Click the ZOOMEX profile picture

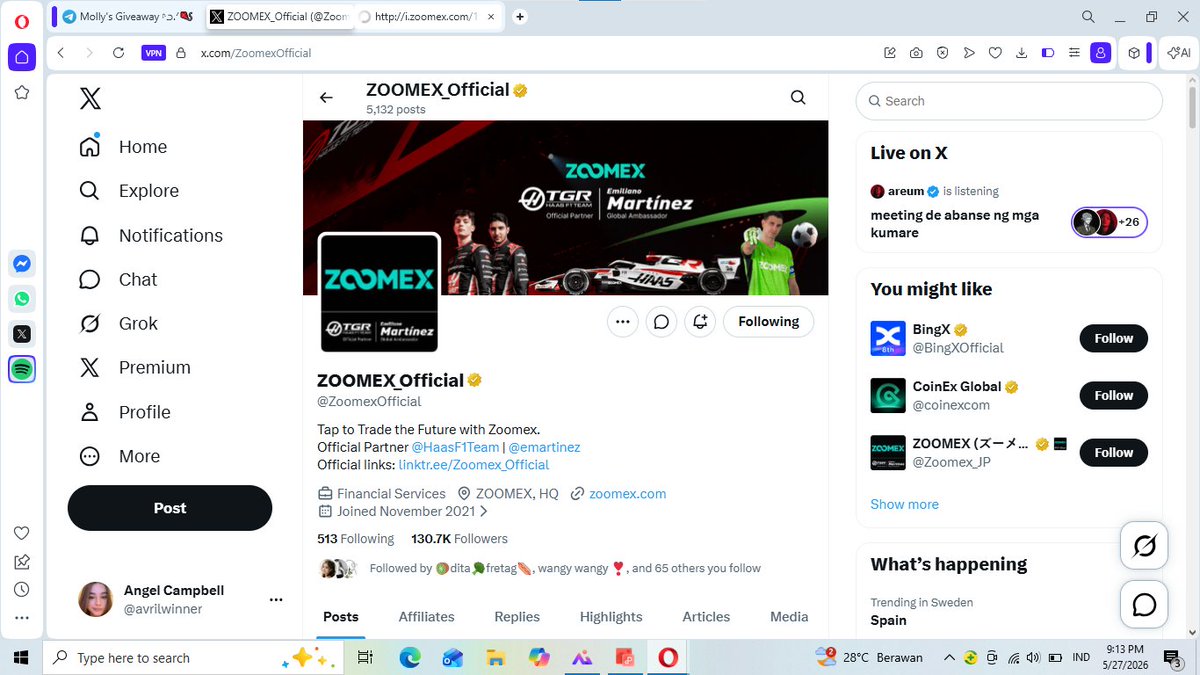point(379,292)
